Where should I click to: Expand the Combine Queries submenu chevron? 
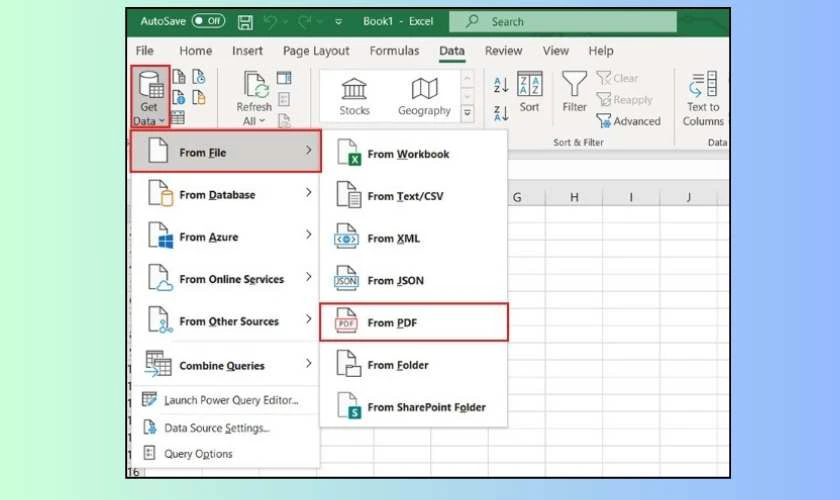click(309, 363)
